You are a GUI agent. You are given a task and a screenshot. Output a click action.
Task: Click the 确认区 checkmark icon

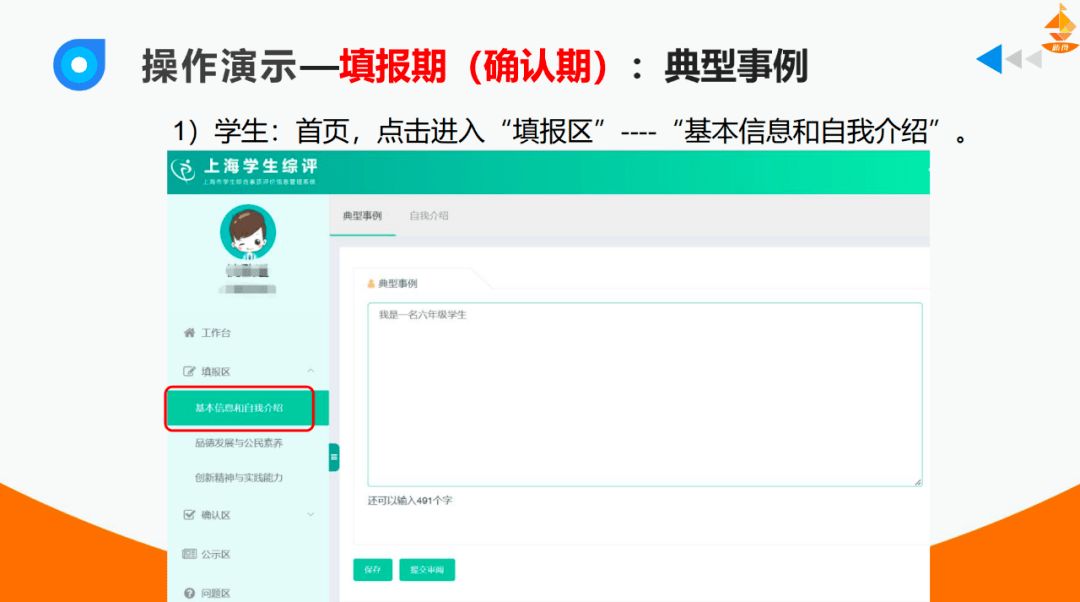[189, 515]
